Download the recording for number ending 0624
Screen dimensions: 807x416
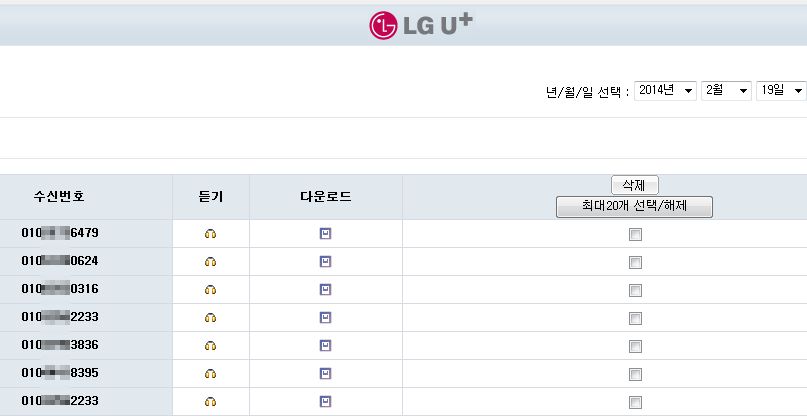(x=325, y=262)
